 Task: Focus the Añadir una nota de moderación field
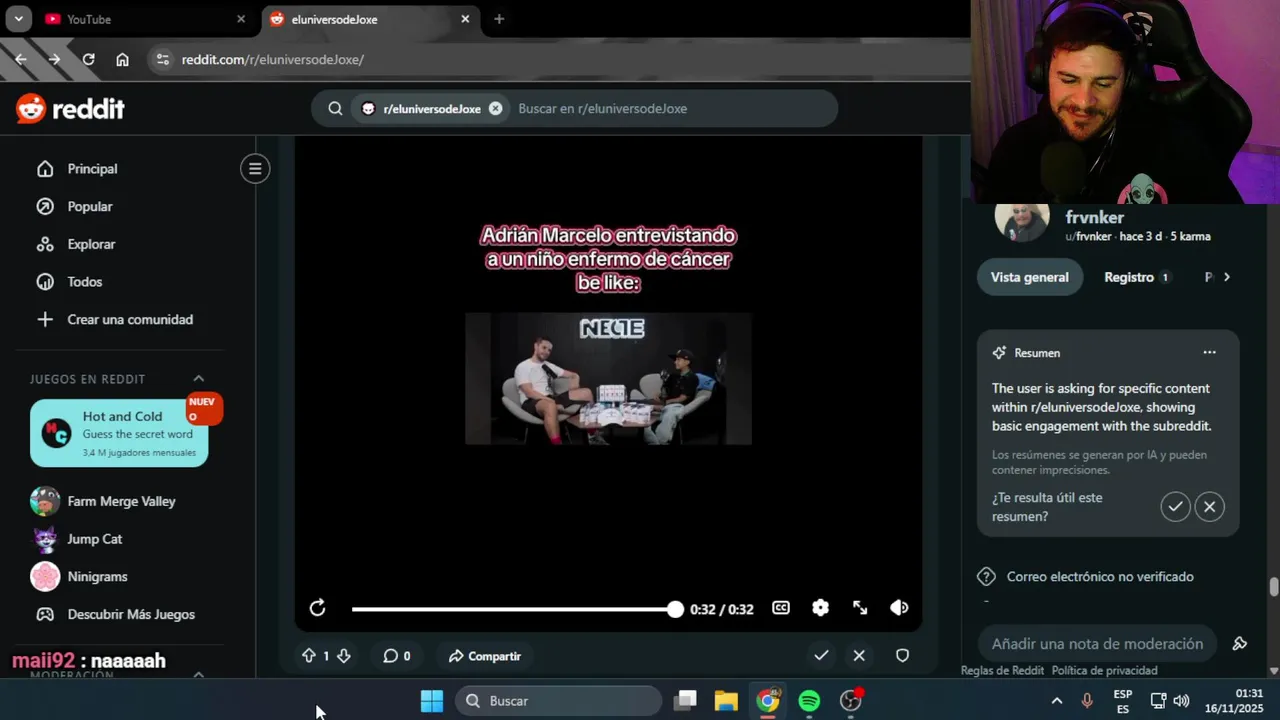(x=1097, y=644)
